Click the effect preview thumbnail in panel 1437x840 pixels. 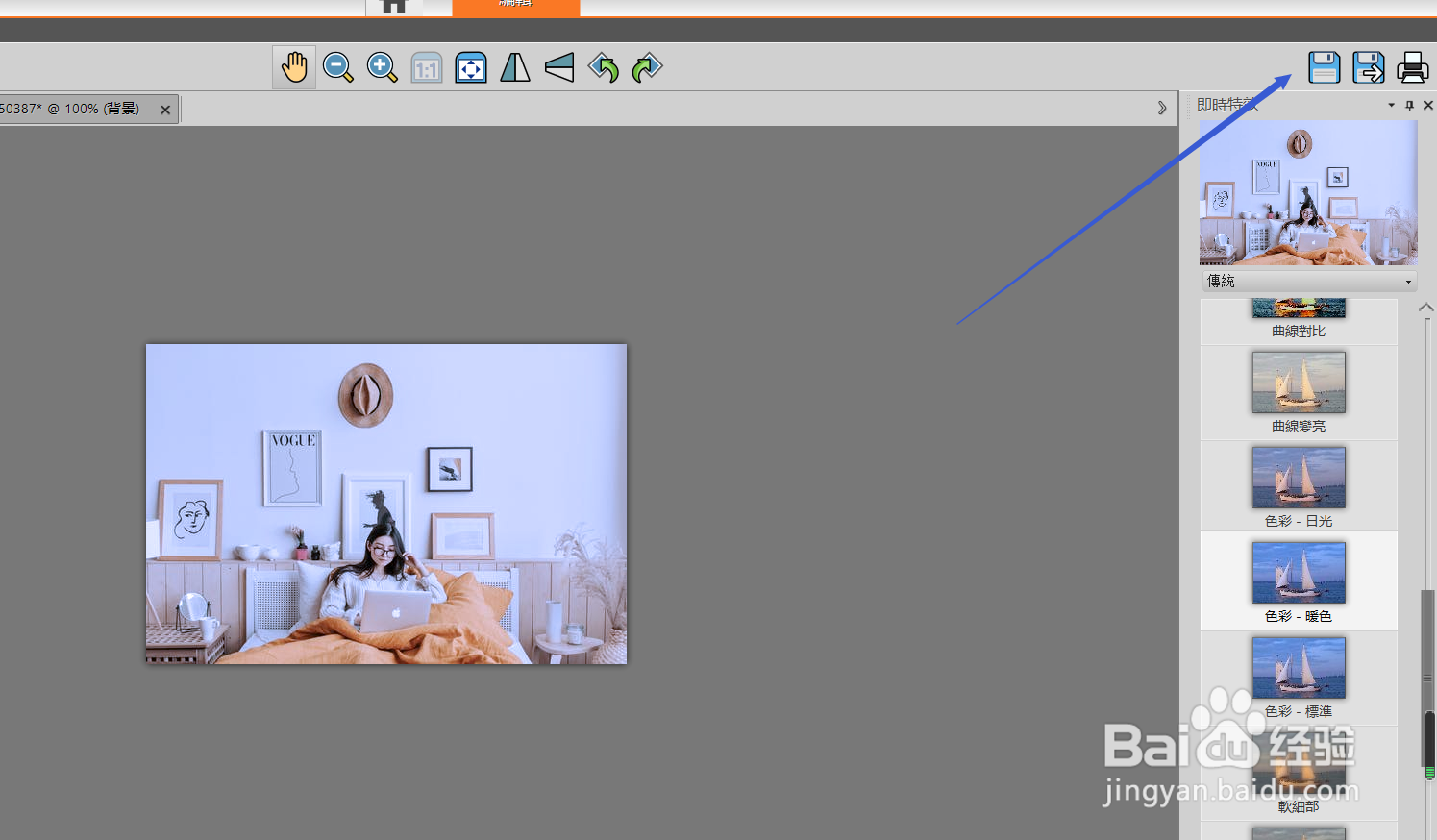1308,192
